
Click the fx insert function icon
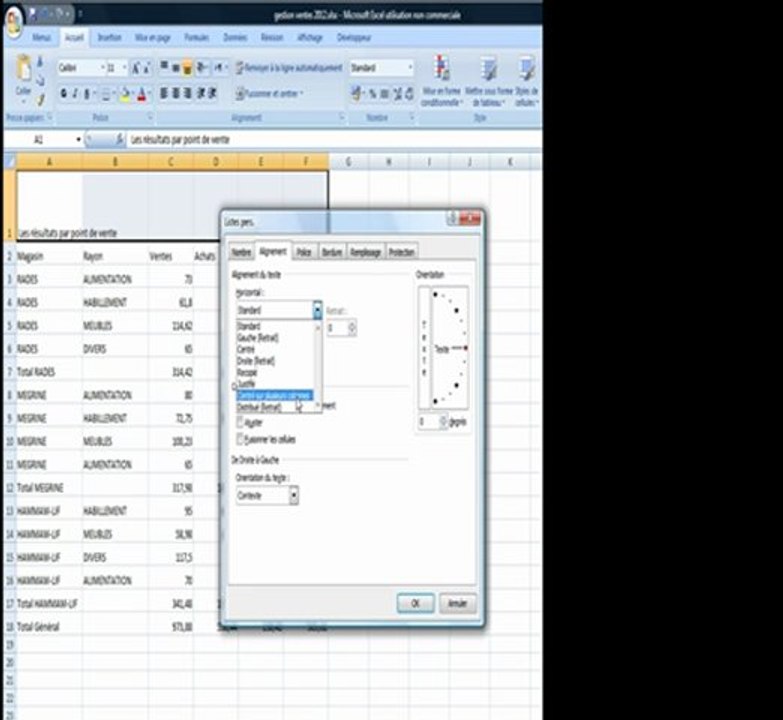pos(119,140)
